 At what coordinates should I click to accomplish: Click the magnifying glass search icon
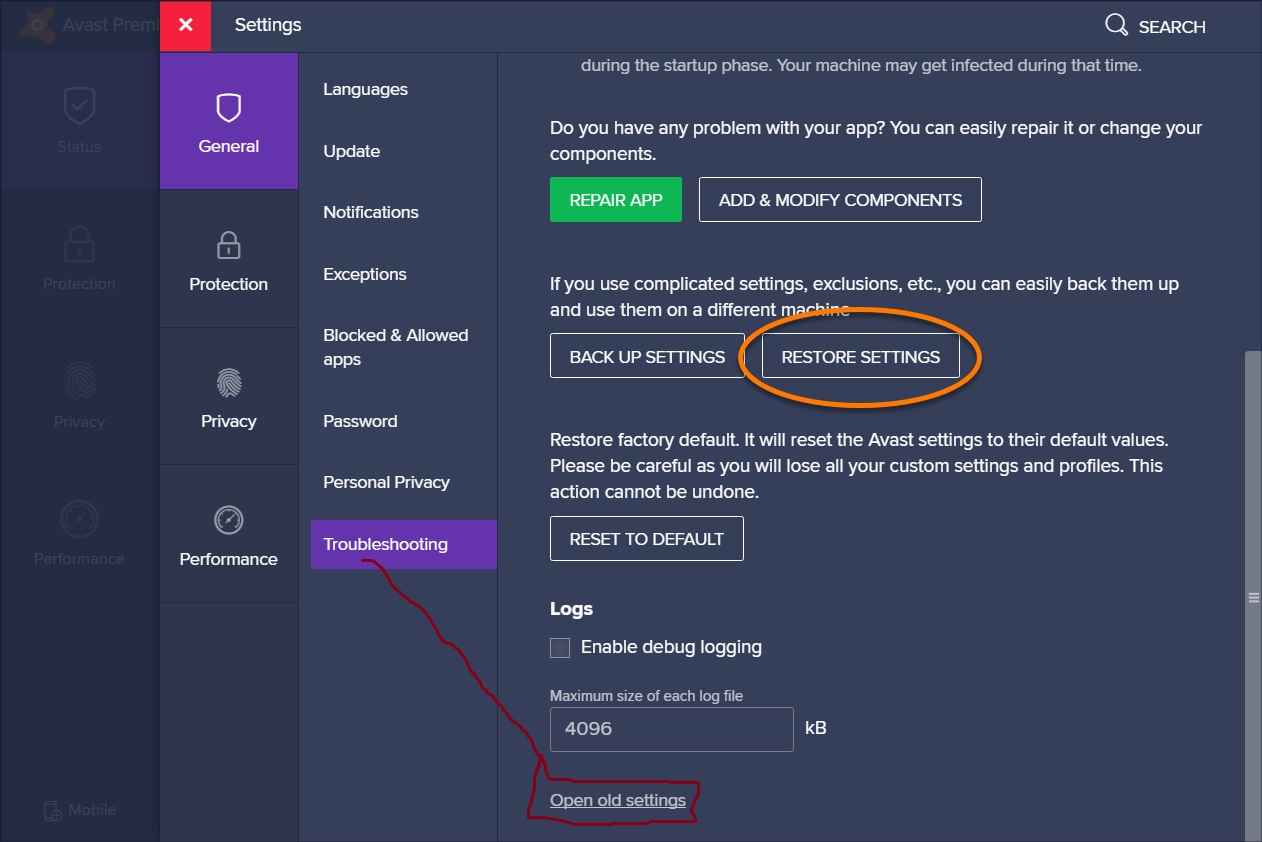1116,25
